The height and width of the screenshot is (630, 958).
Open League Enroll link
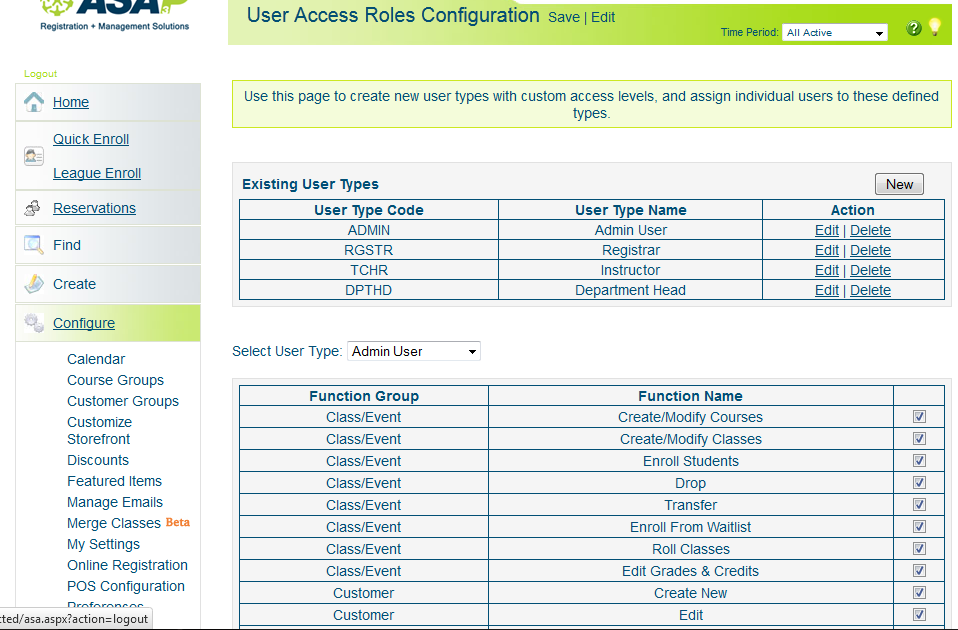pyautogui.click(x=97, y=174)
